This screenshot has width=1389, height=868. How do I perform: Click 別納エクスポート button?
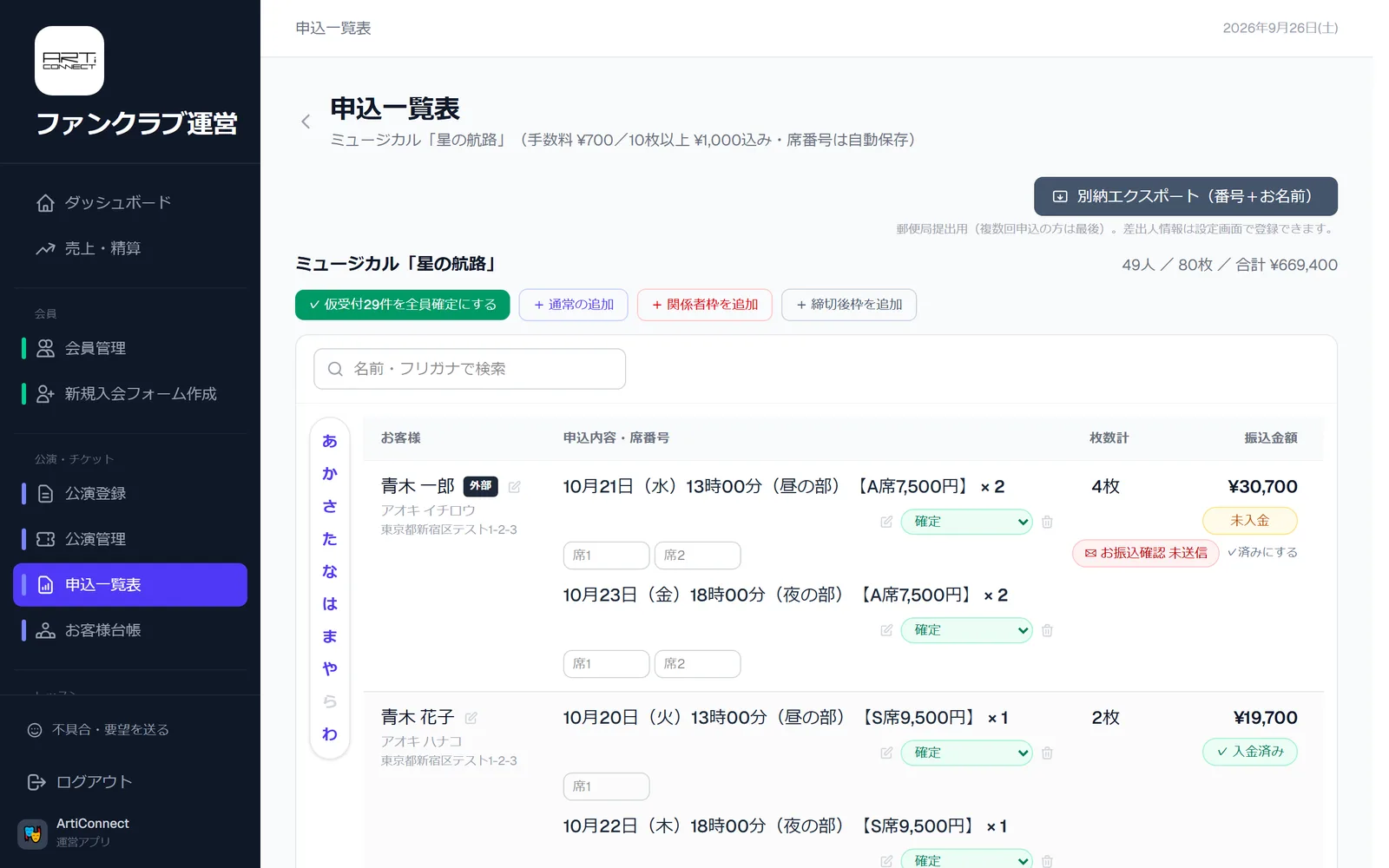tap(1185, 196)
